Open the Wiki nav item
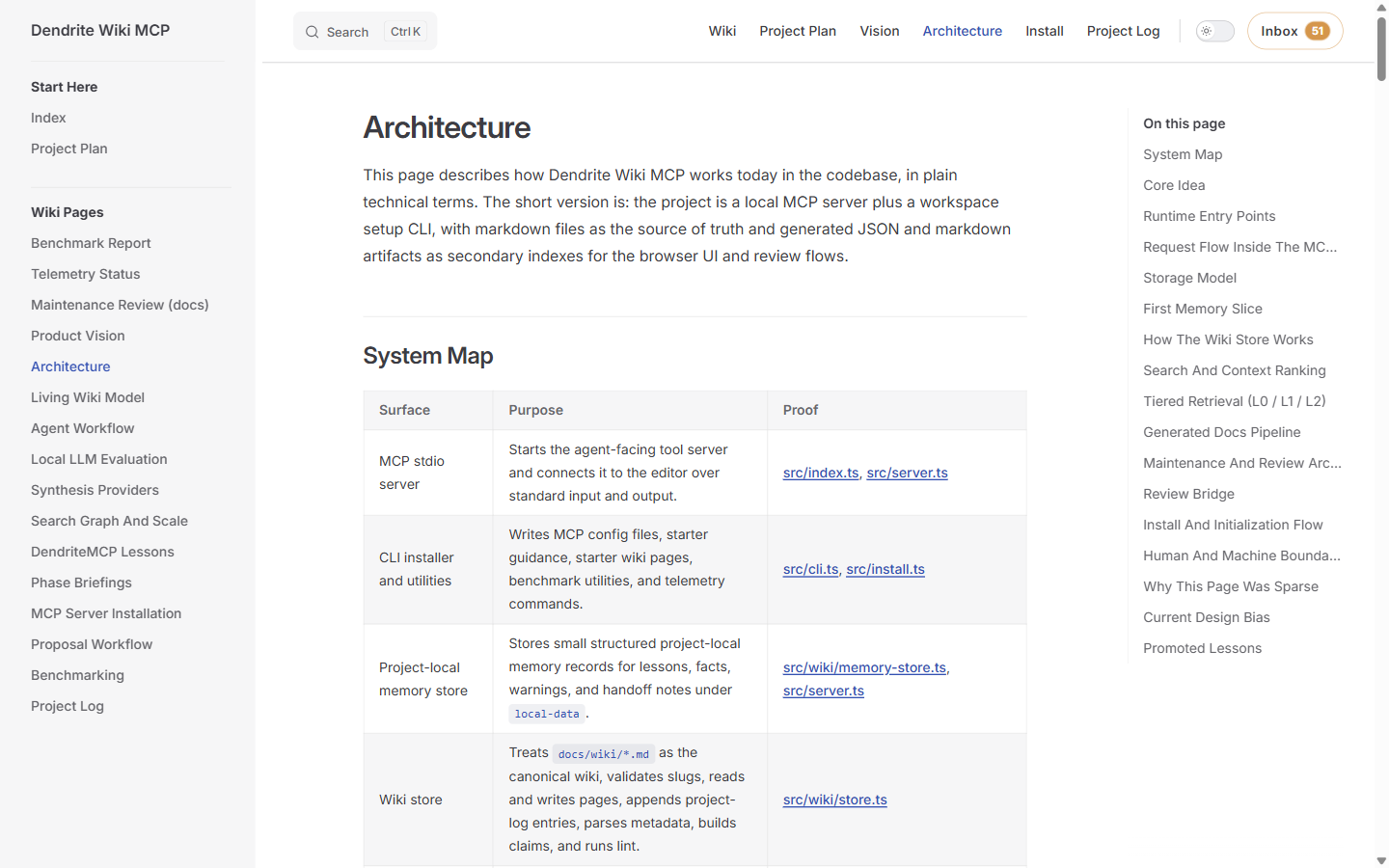 [722, 31]
